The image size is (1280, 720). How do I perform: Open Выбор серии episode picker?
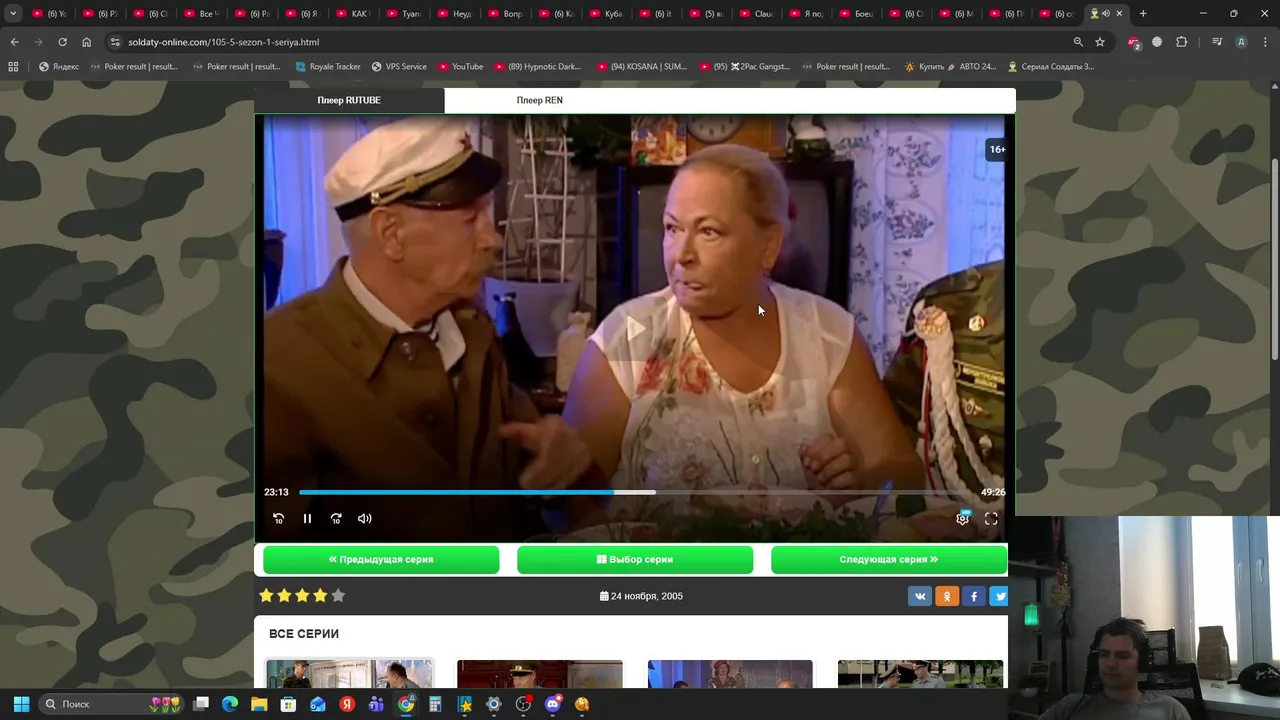point(635,559)
